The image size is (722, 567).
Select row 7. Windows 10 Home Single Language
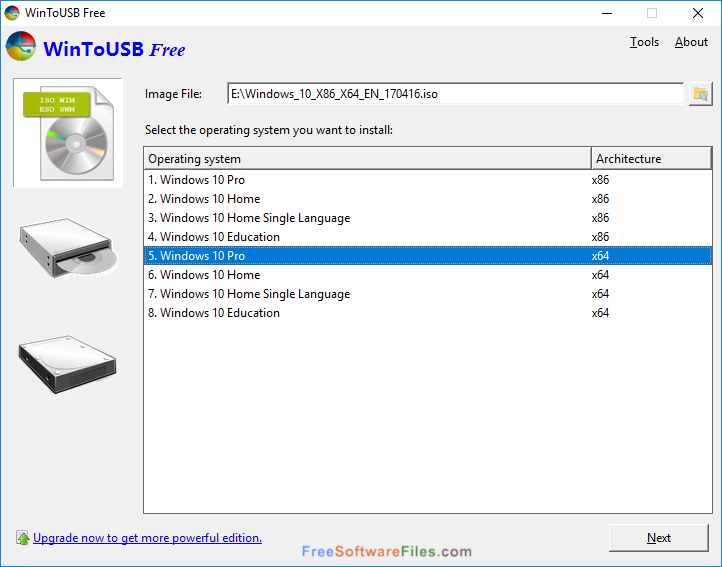pyautogui.click(x=428, y=294)
